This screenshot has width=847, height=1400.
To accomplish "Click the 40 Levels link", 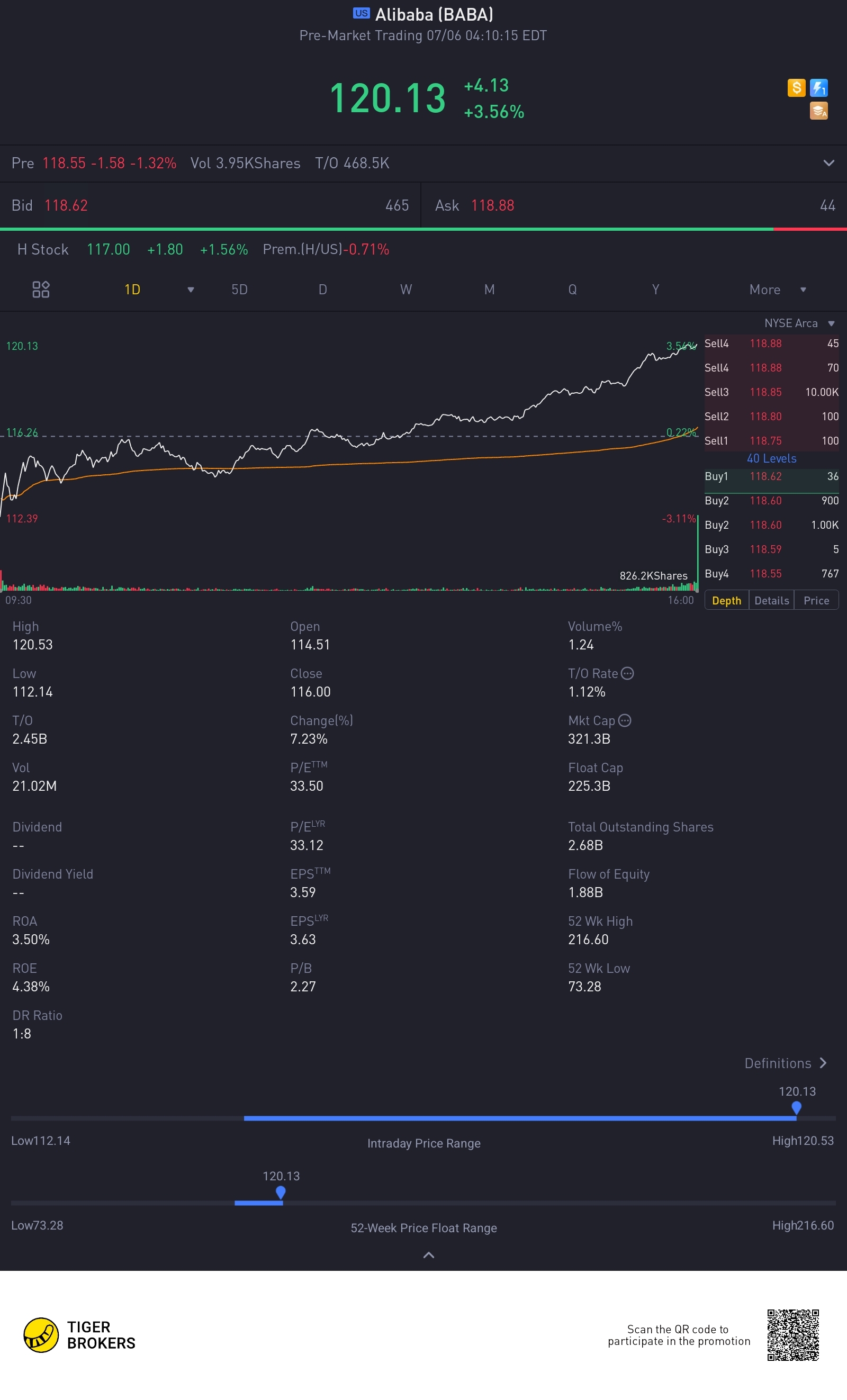I will pyautogui.click(x=771, y=458).
